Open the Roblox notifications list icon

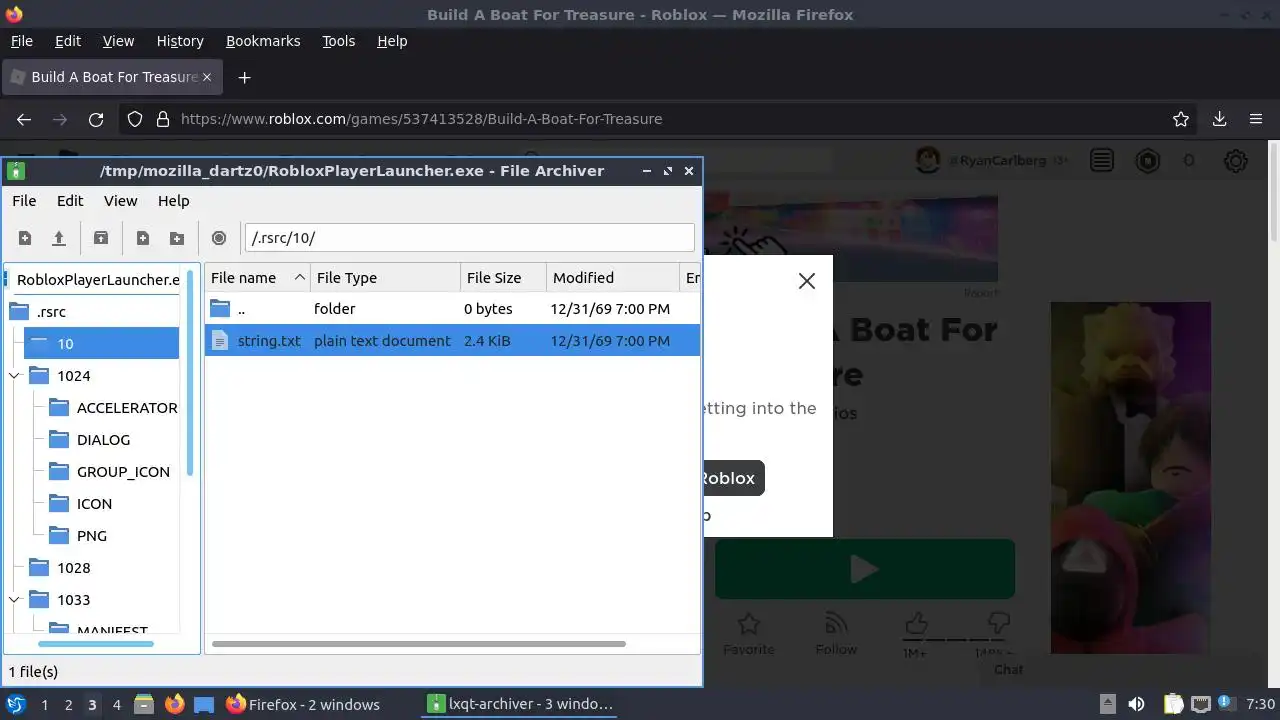point(1102,161)
